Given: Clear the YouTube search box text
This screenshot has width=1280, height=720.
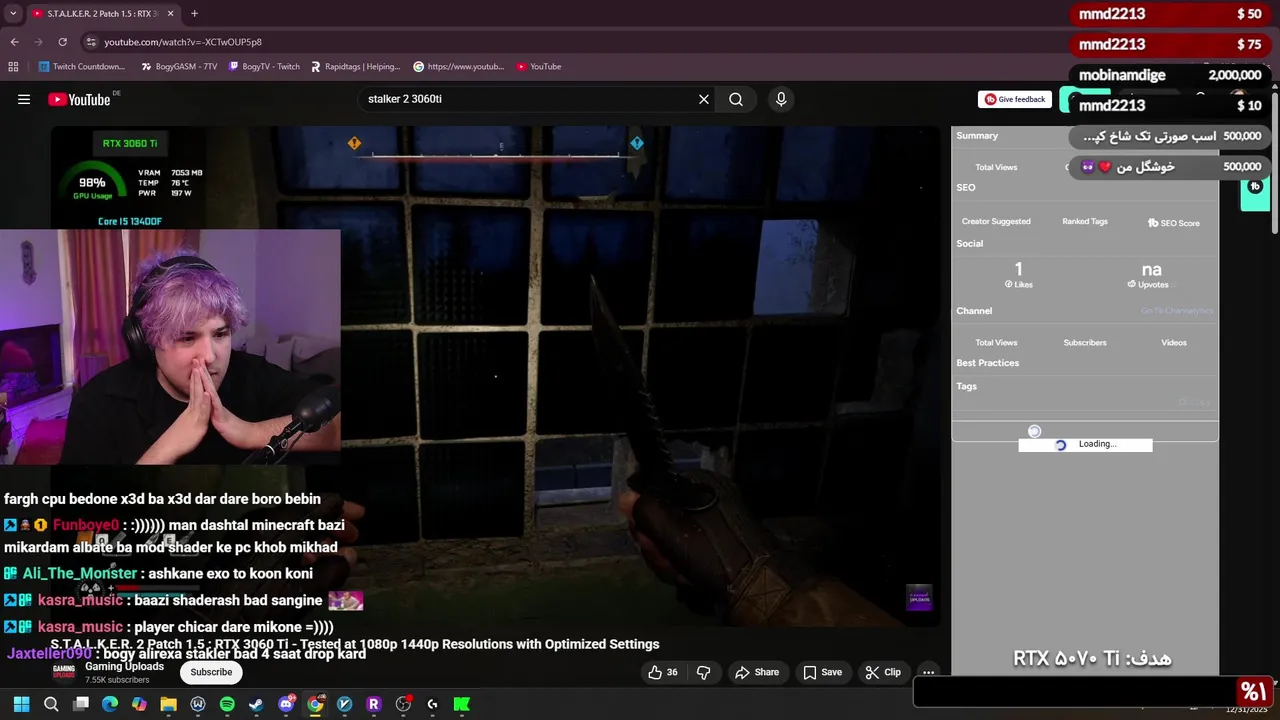Looking at the screenshot, I should click(x=703, y=99).
